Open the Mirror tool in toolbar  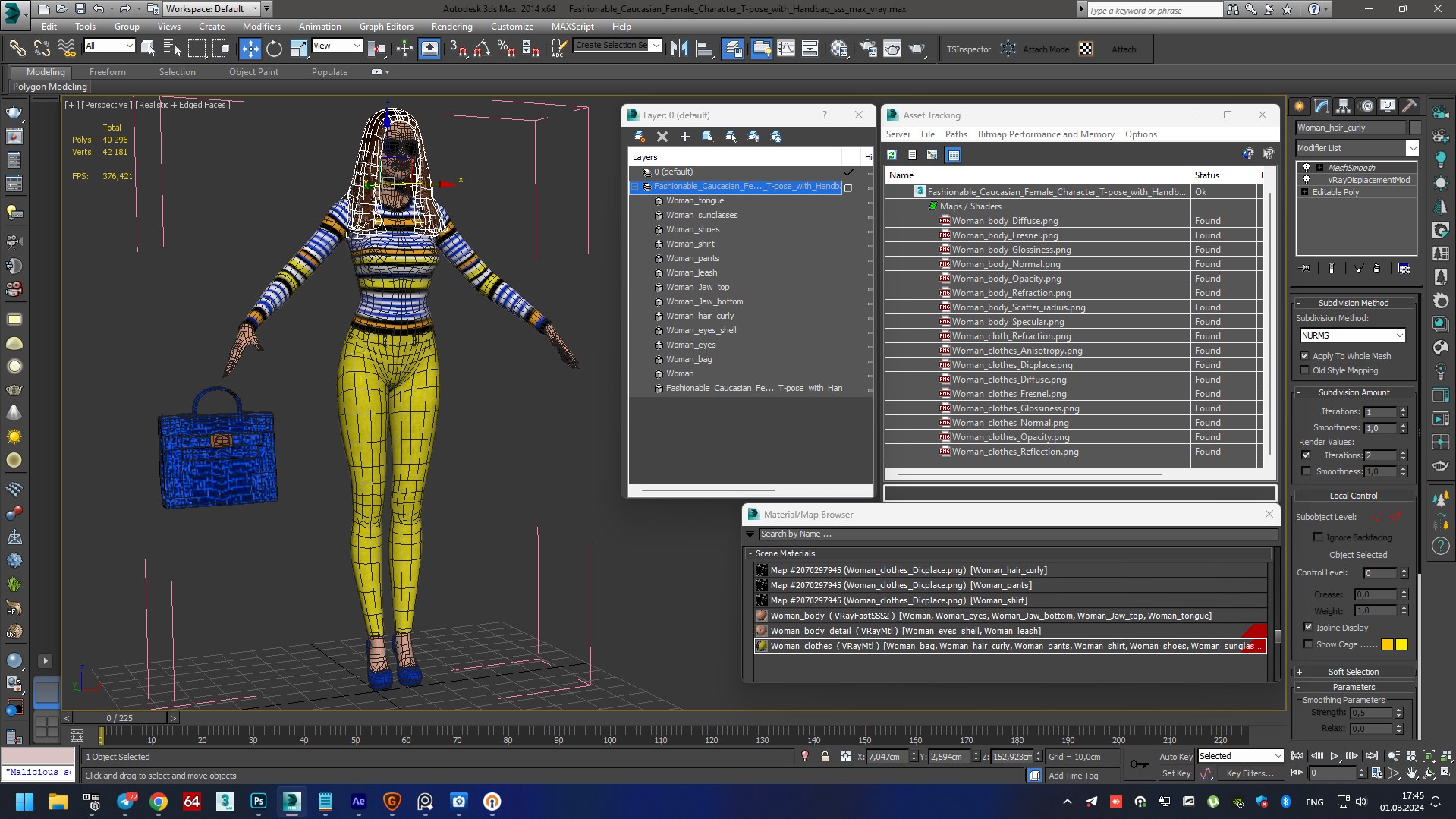[679, 49]
